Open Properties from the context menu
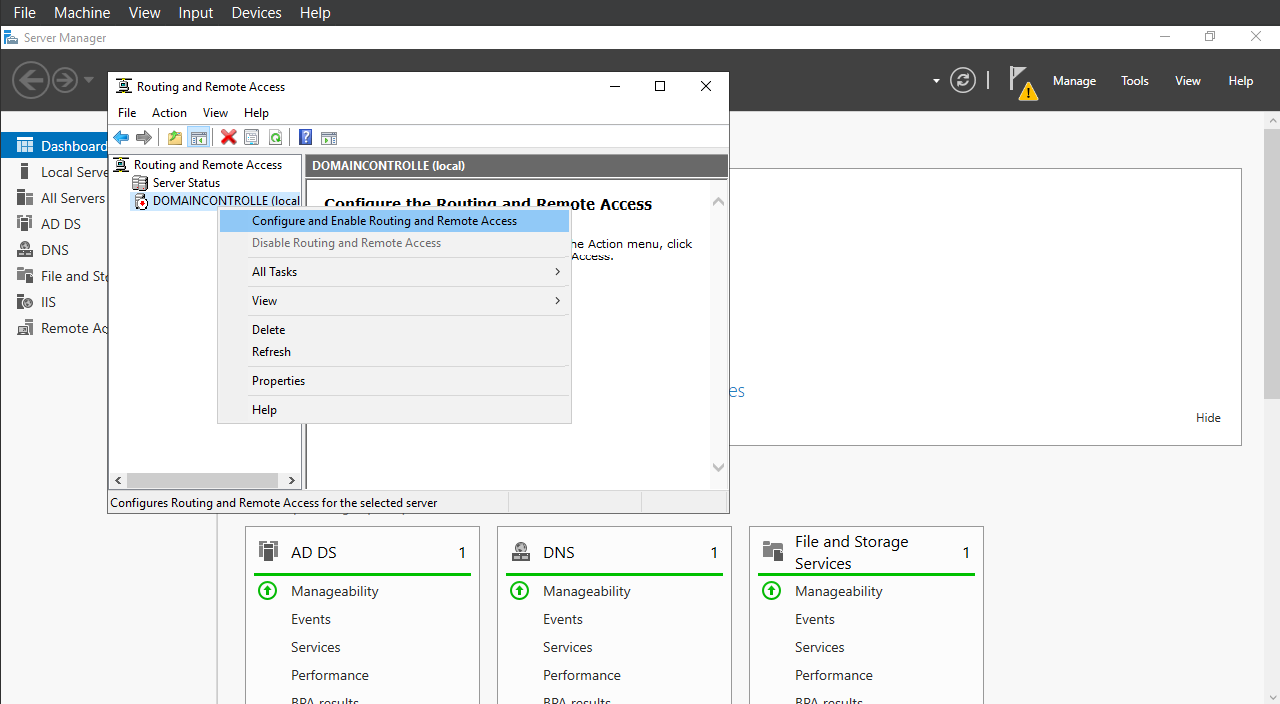This screenshot has height=704, width=1280. tap(394, 381)
